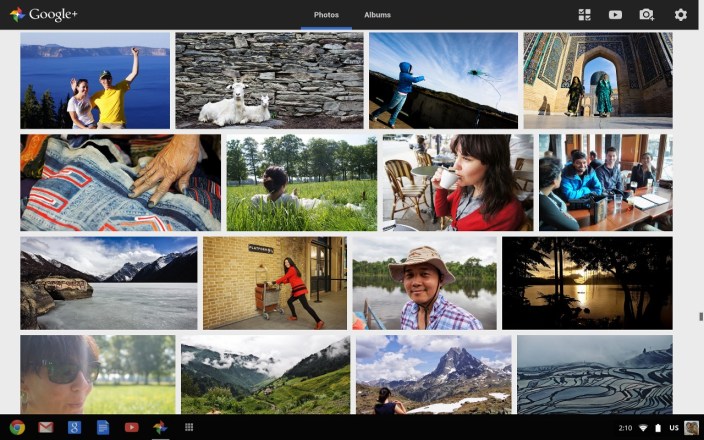Open the white goats photo
The width and height of the screenshot is (704, 440).
point(269,80)
